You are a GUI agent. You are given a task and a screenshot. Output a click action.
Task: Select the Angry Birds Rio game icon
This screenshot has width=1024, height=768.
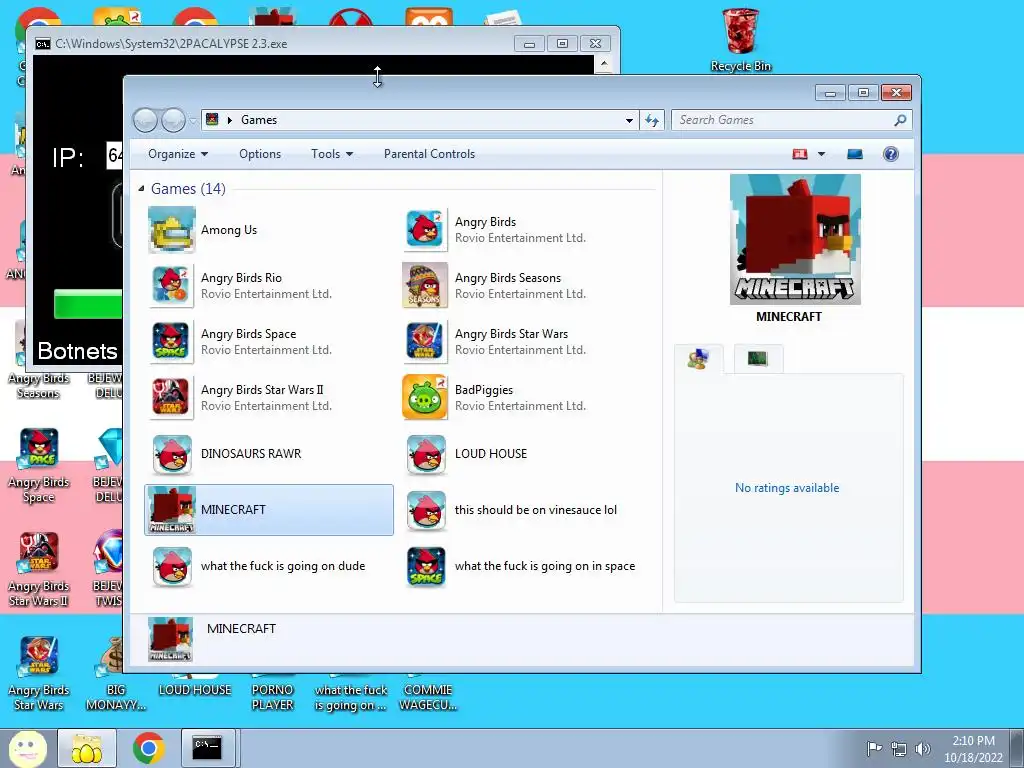point(172,286)
